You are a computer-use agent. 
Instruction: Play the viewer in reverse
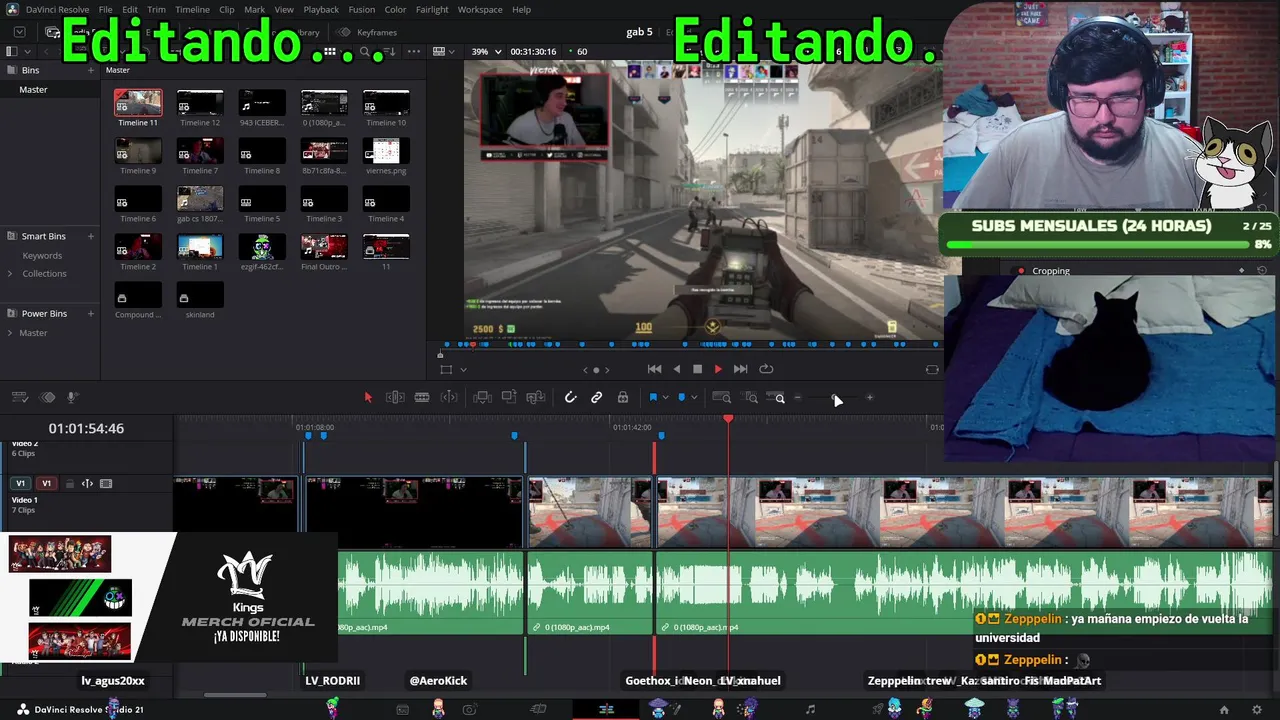tap(677, 369)
